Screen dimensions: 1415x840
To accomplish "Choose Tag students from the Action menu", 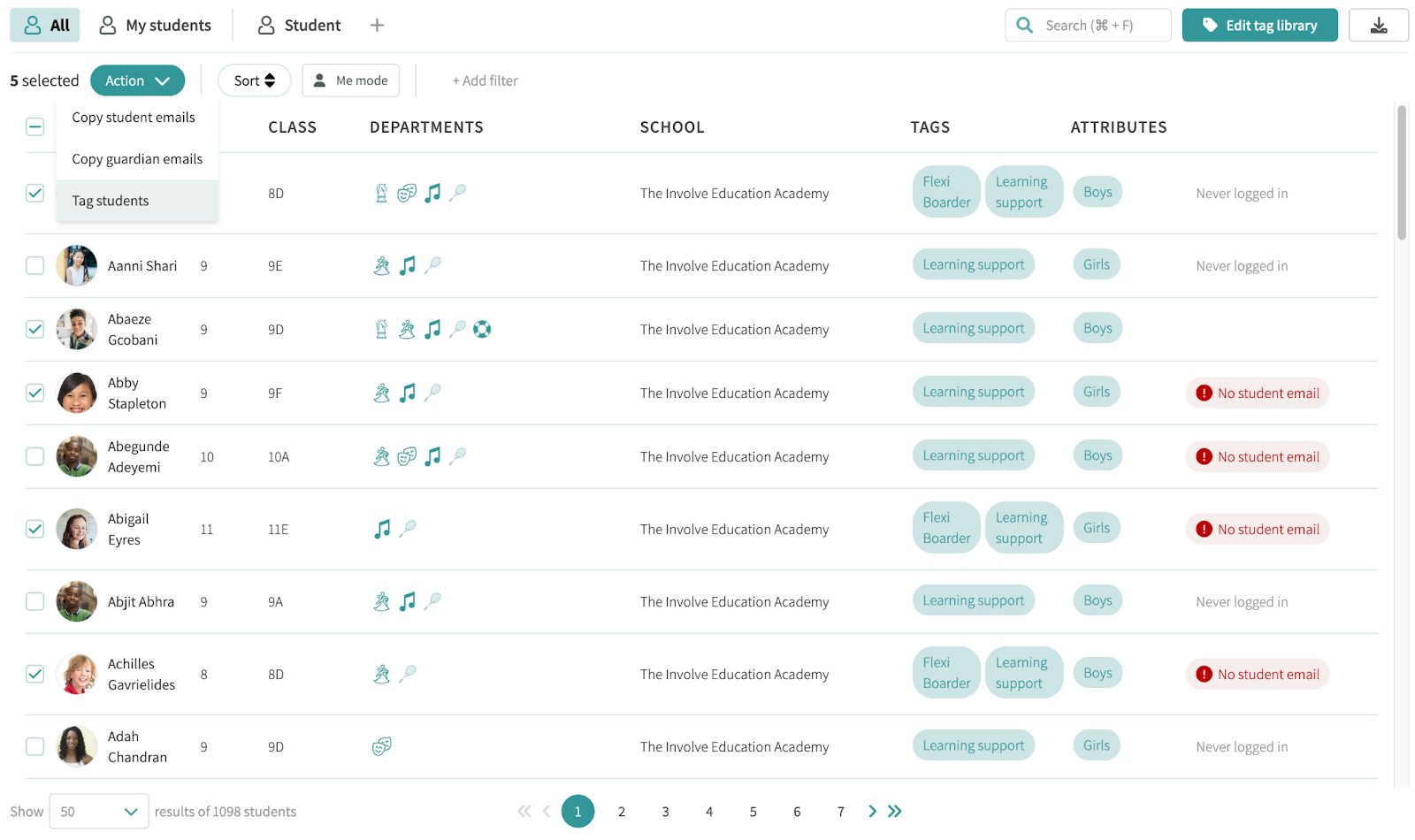I will [x=111, y=201].
